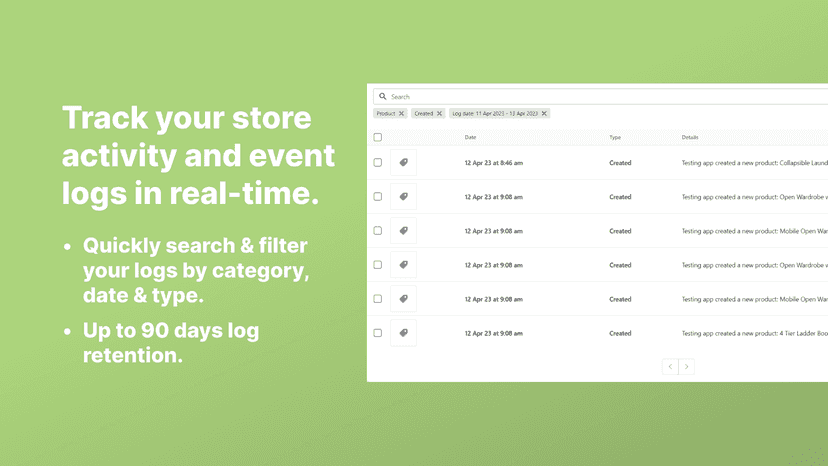This screenshot has height=466, width=828.
Task: Click details text of first Mobile Open row
Action: [x=755, y=231]
